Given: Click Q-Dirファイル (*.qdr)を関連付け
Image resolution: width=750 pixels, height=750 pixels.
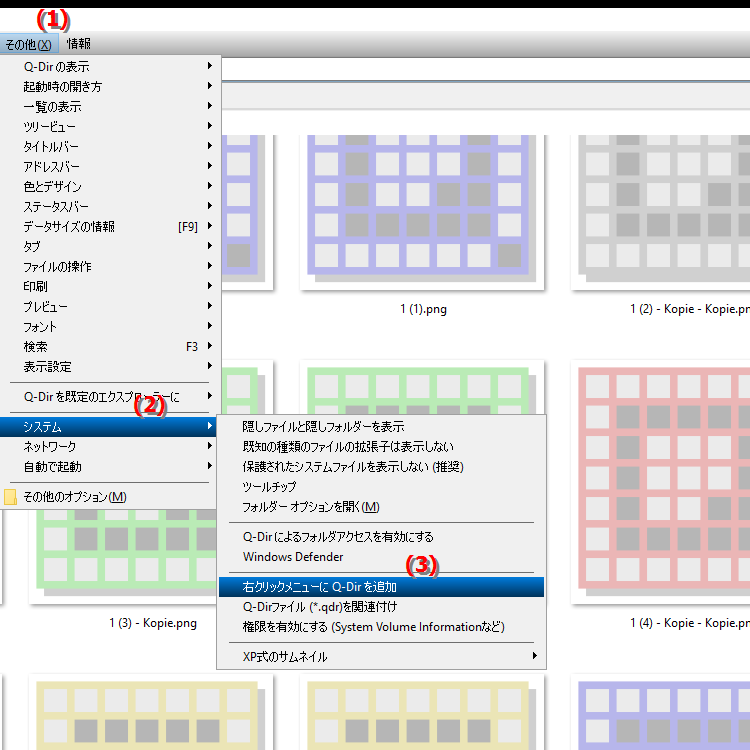Looking at the screenshot, I should (x=381, y=607).
